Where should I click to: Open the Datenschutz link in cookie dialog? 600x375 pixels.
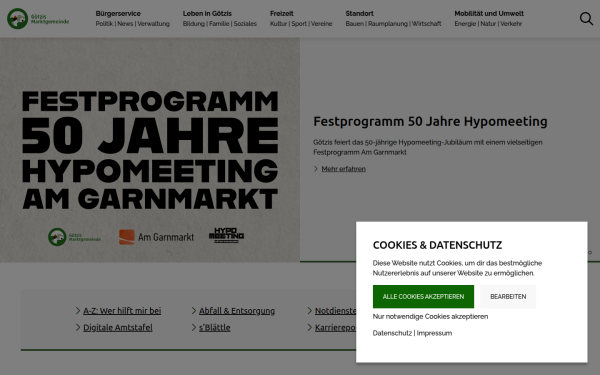(x=392, y=333)
